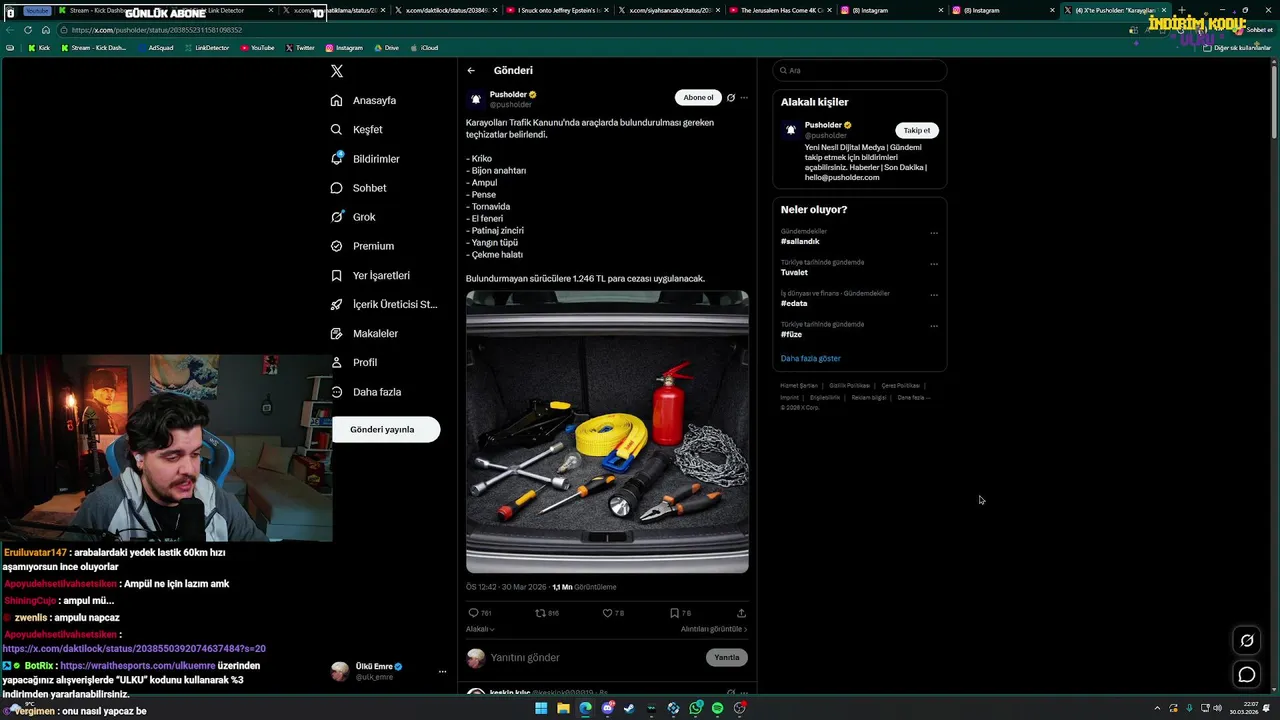1280x720 pixels.
Task: Click Abone ol button on the post
Action: pos(698,97)
